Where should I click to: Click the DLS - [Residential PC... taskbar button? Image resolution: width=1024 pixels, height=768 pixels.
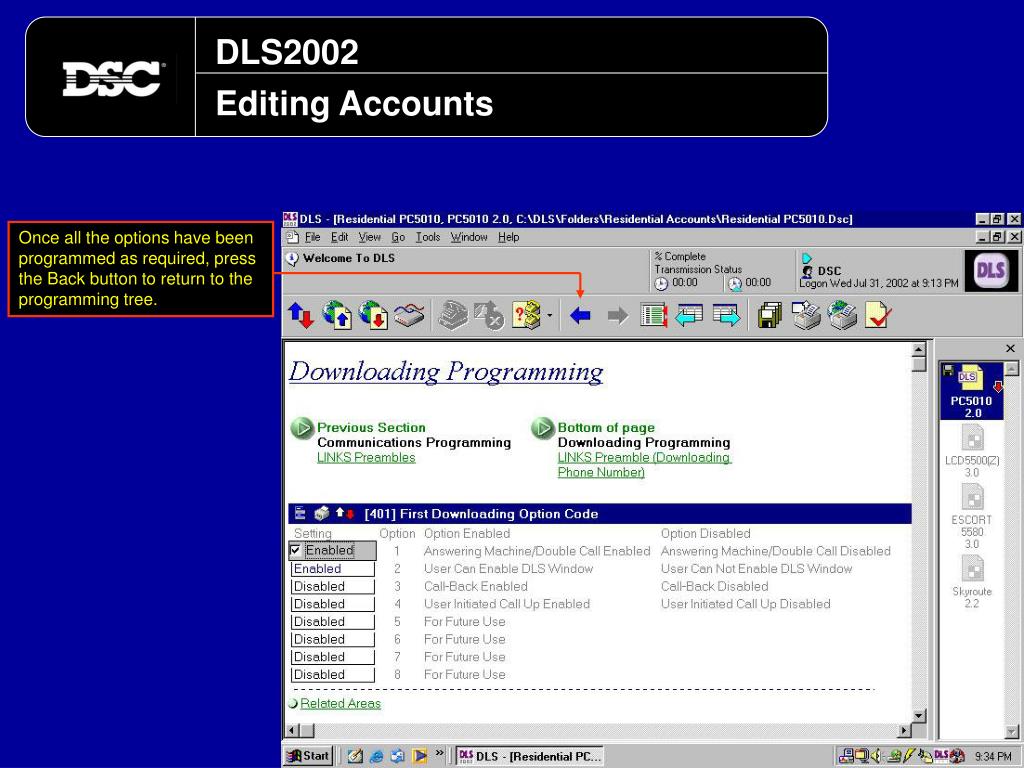(530, 756)
